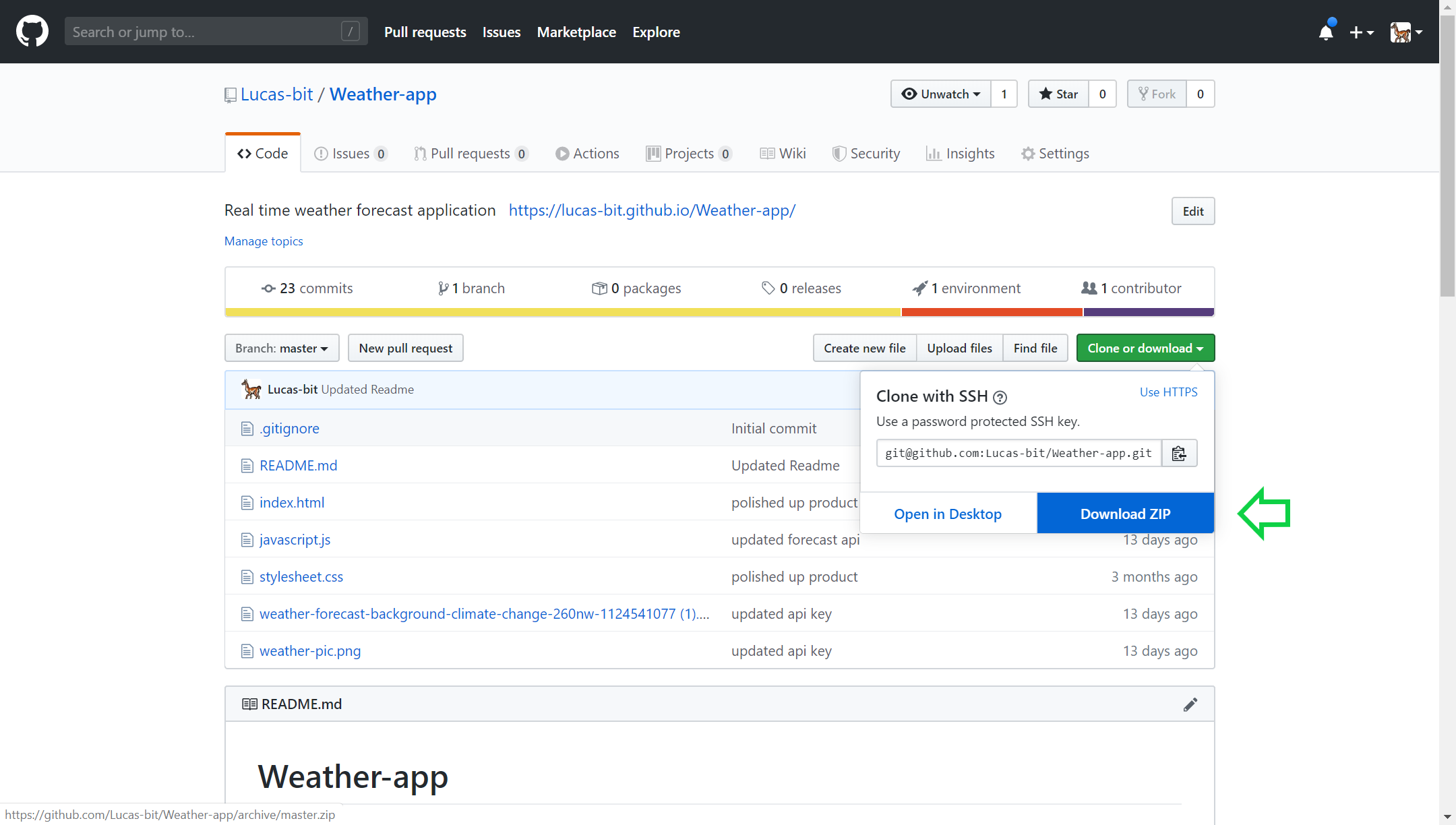View stargazers count 0 next to Star

click(x=1102, y=94)
